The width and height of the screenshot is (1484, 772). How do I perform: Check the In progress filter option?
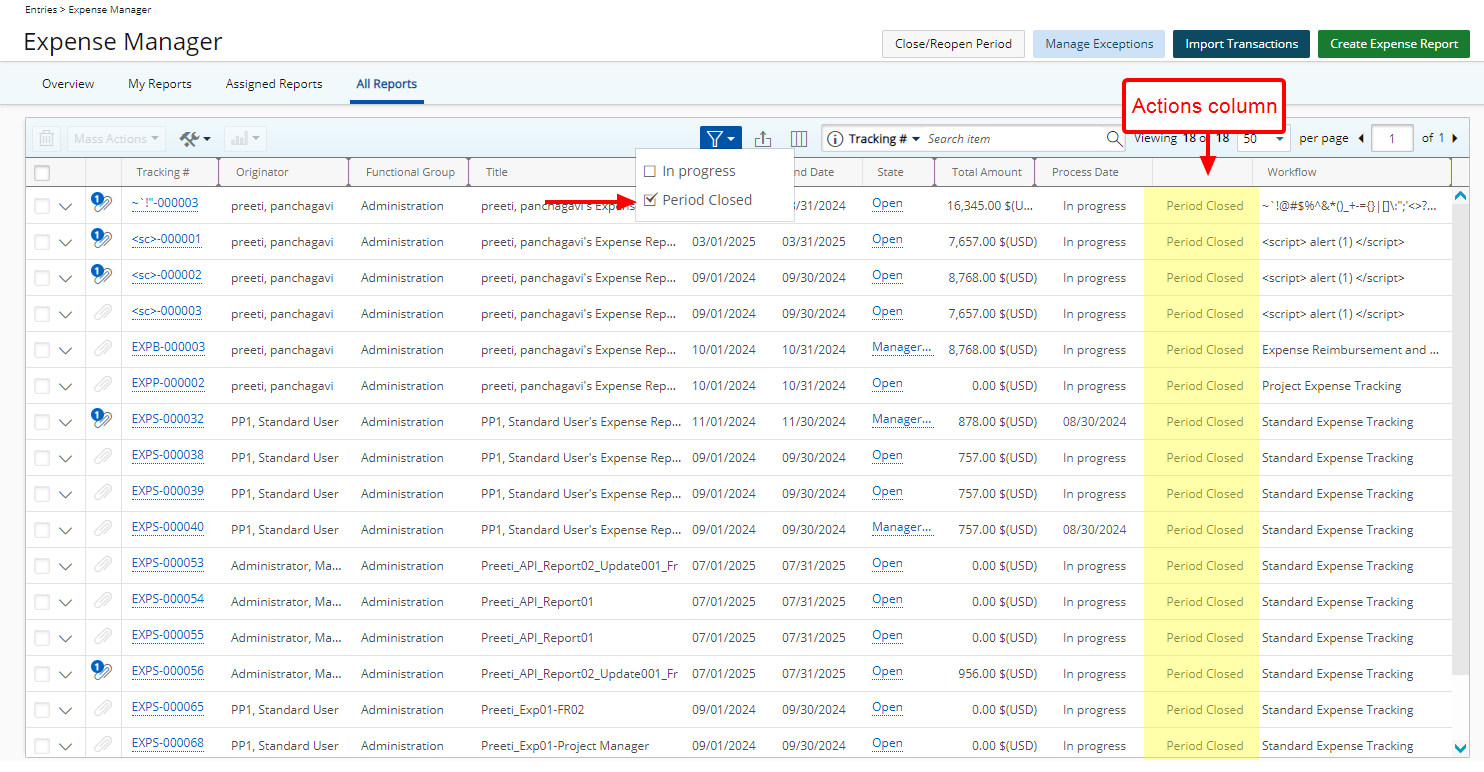(650, 171)
